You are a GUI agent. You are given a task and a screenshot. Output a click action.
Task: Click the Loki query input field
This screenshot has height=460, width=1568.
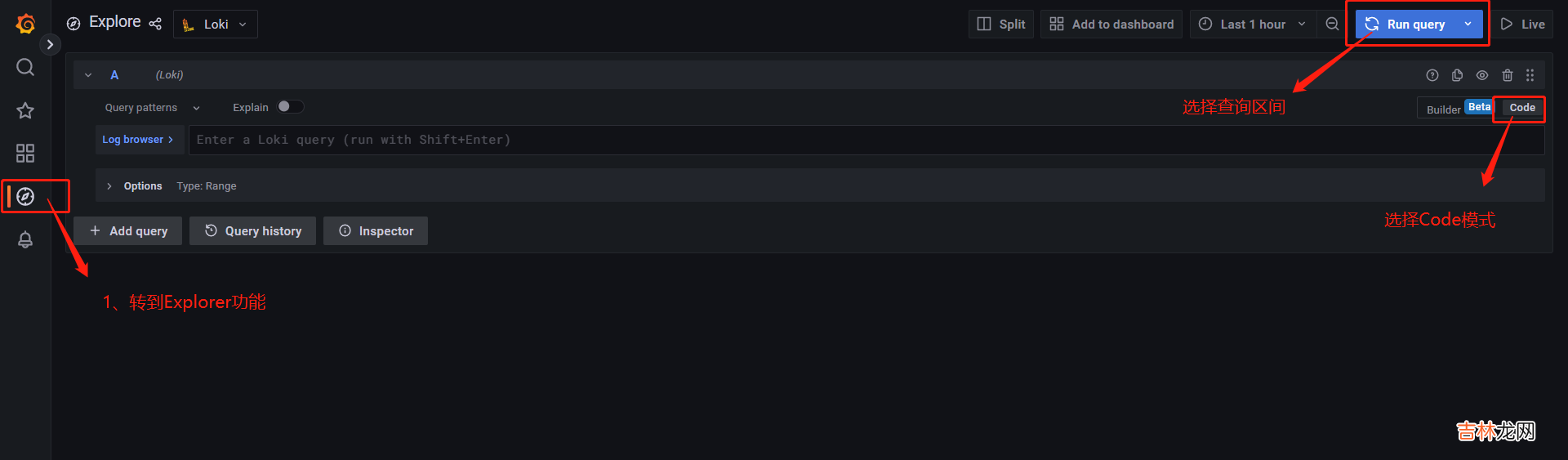(866, 140)
